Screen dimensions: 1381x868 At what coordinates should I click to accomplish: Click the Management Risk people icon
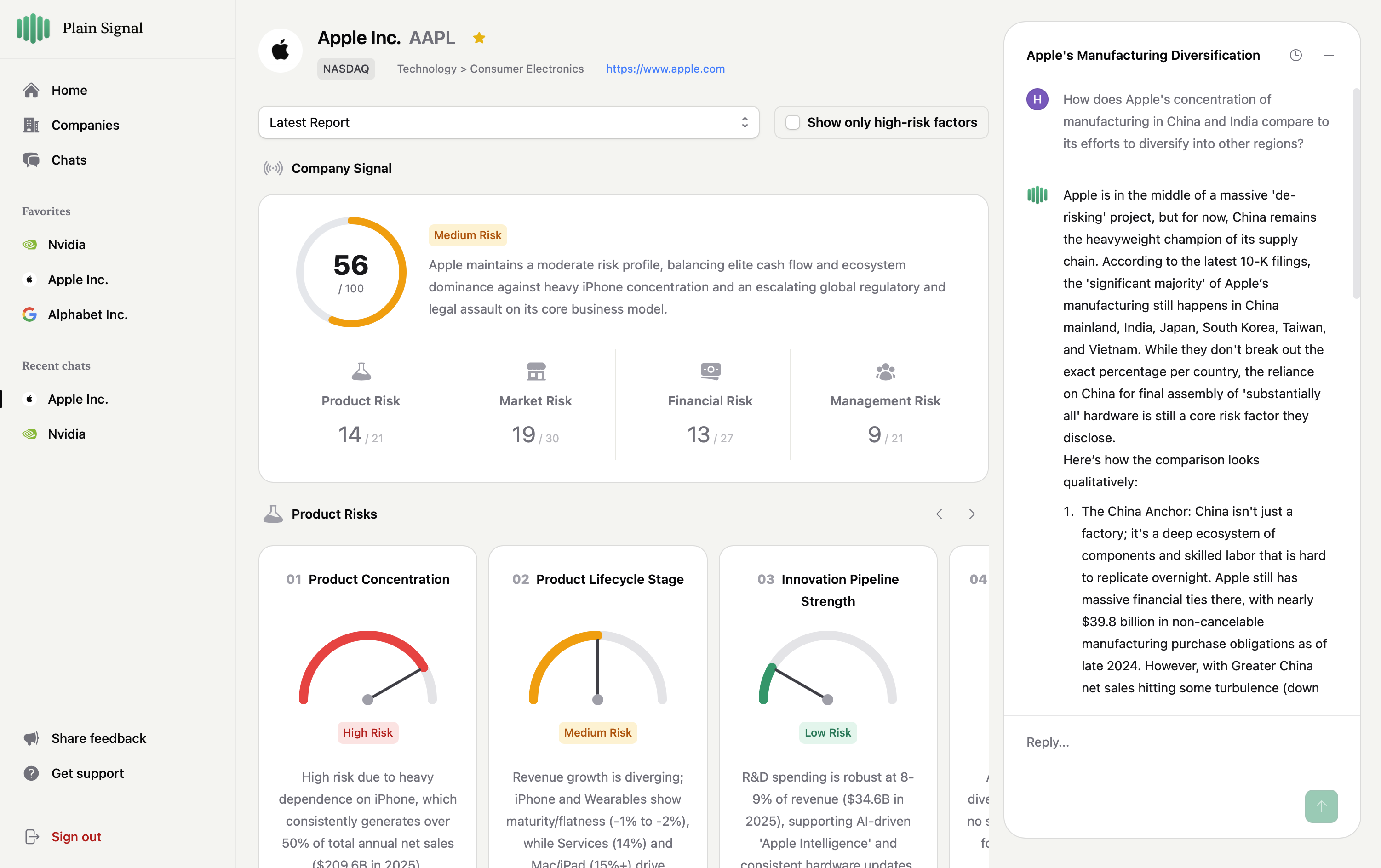tap(885, 371)
